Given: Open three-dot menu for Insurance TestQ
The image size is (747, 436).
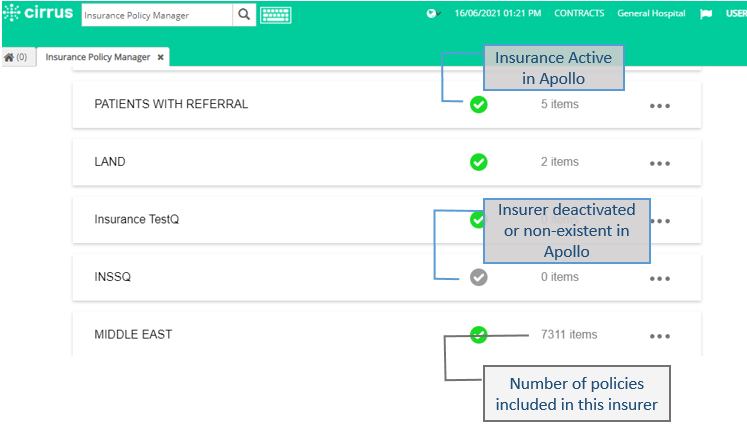Looking at the screenshot, I should coord(661,221).
